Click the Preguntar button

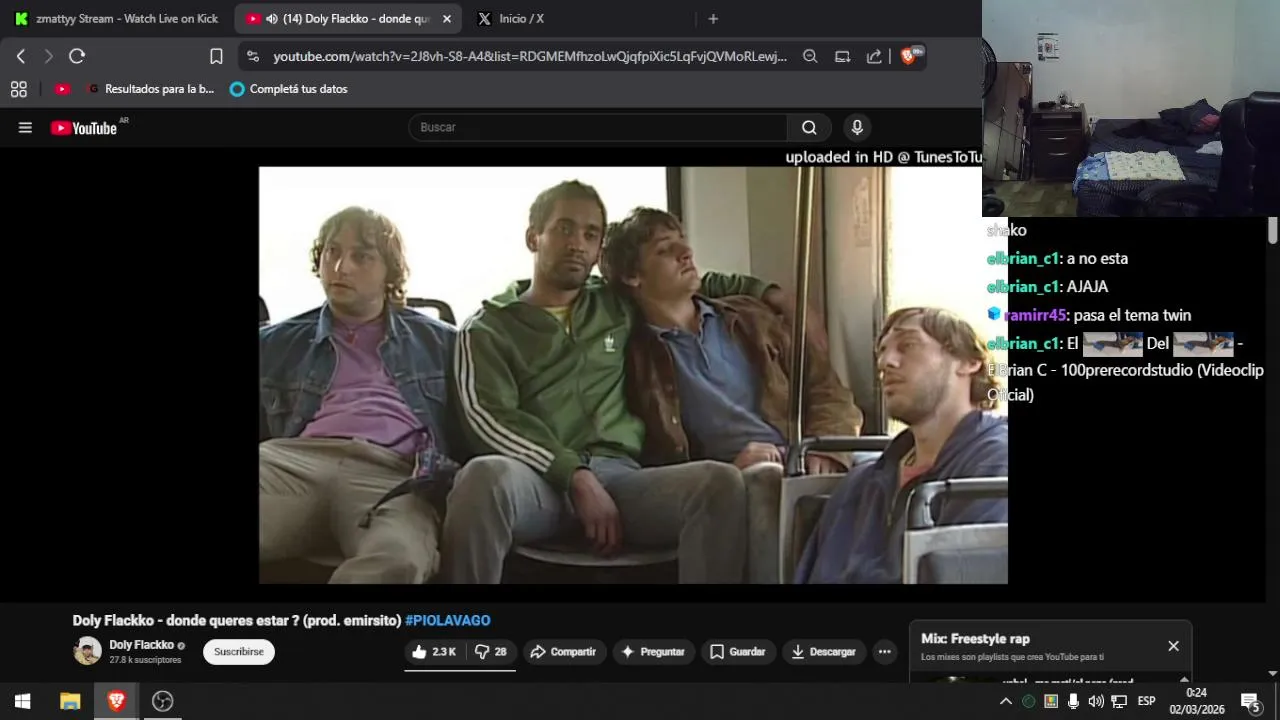(653, 652)
